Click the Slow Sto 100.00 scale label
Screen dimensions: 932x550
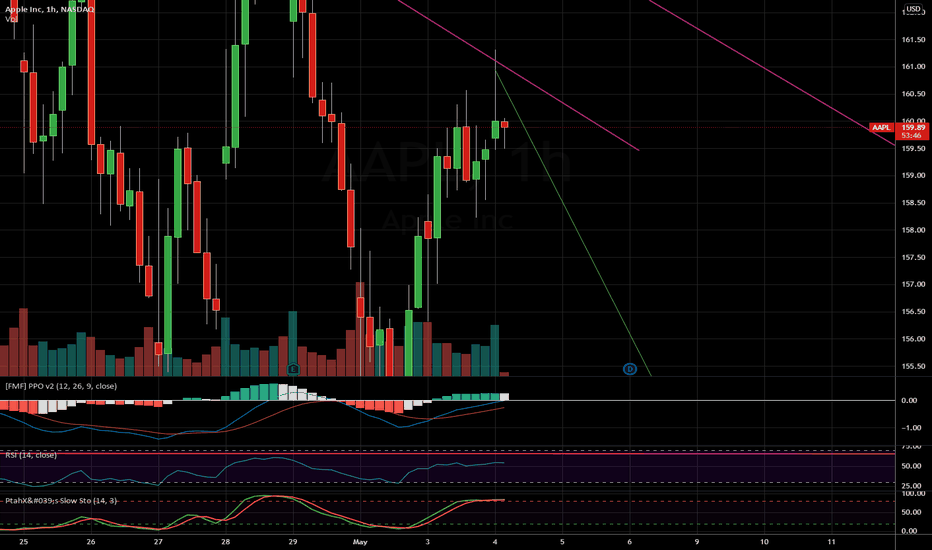[x=913, y=494]
